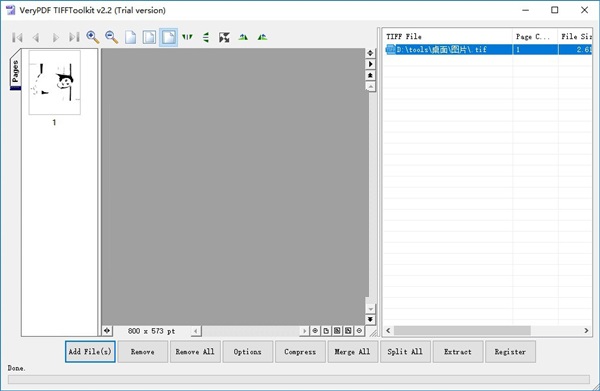Click the page count cell showing 1
This screenshot has height=391, width=600.
[x=535, y=49]
